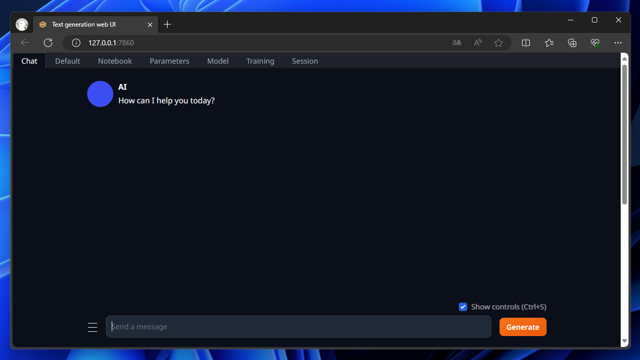Viewport: 640px width, 360px height.
Task: Add page to favorites star icon
Action: pos(498,42)
